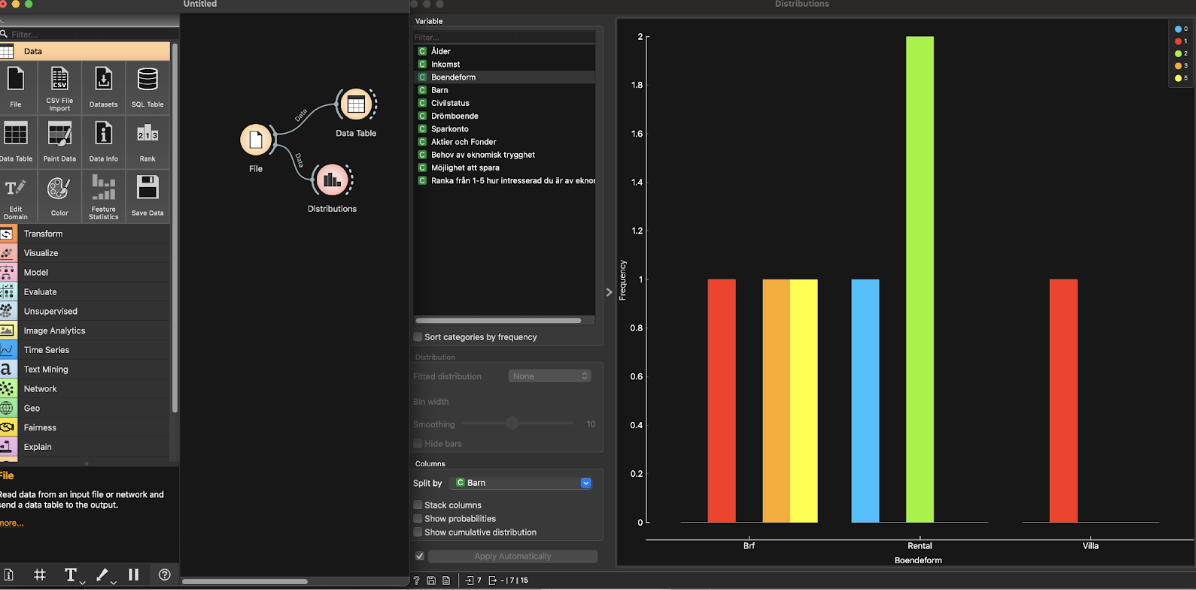The width and height of the screenshot is (1196, 590).
Task: Collapse the Distributions control panel arrow
Action: [x=609, y=291]
